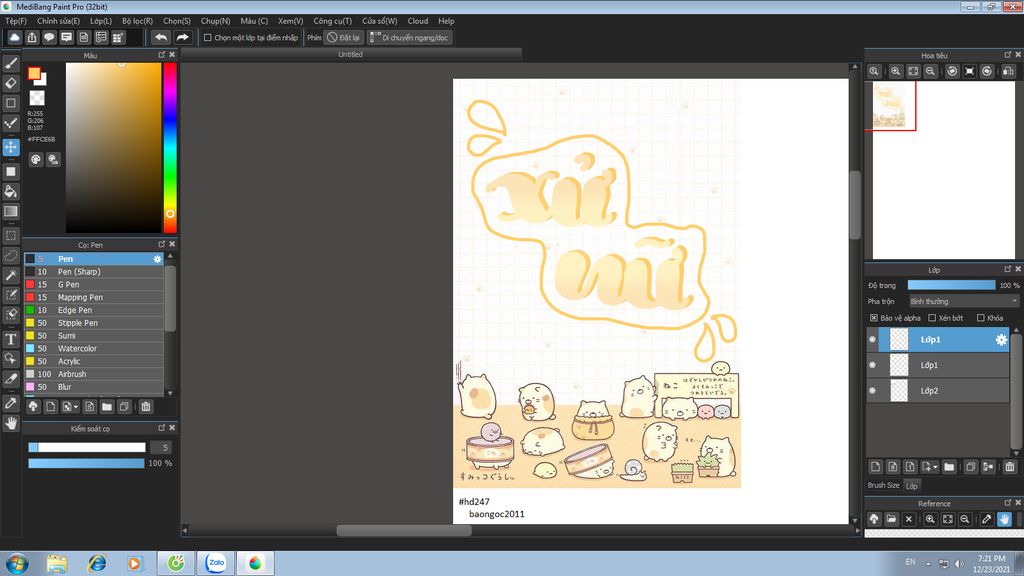Click the navigator canvas thumbnail preview
This screenshot has height=576, width=1024.
pos(889,105)
